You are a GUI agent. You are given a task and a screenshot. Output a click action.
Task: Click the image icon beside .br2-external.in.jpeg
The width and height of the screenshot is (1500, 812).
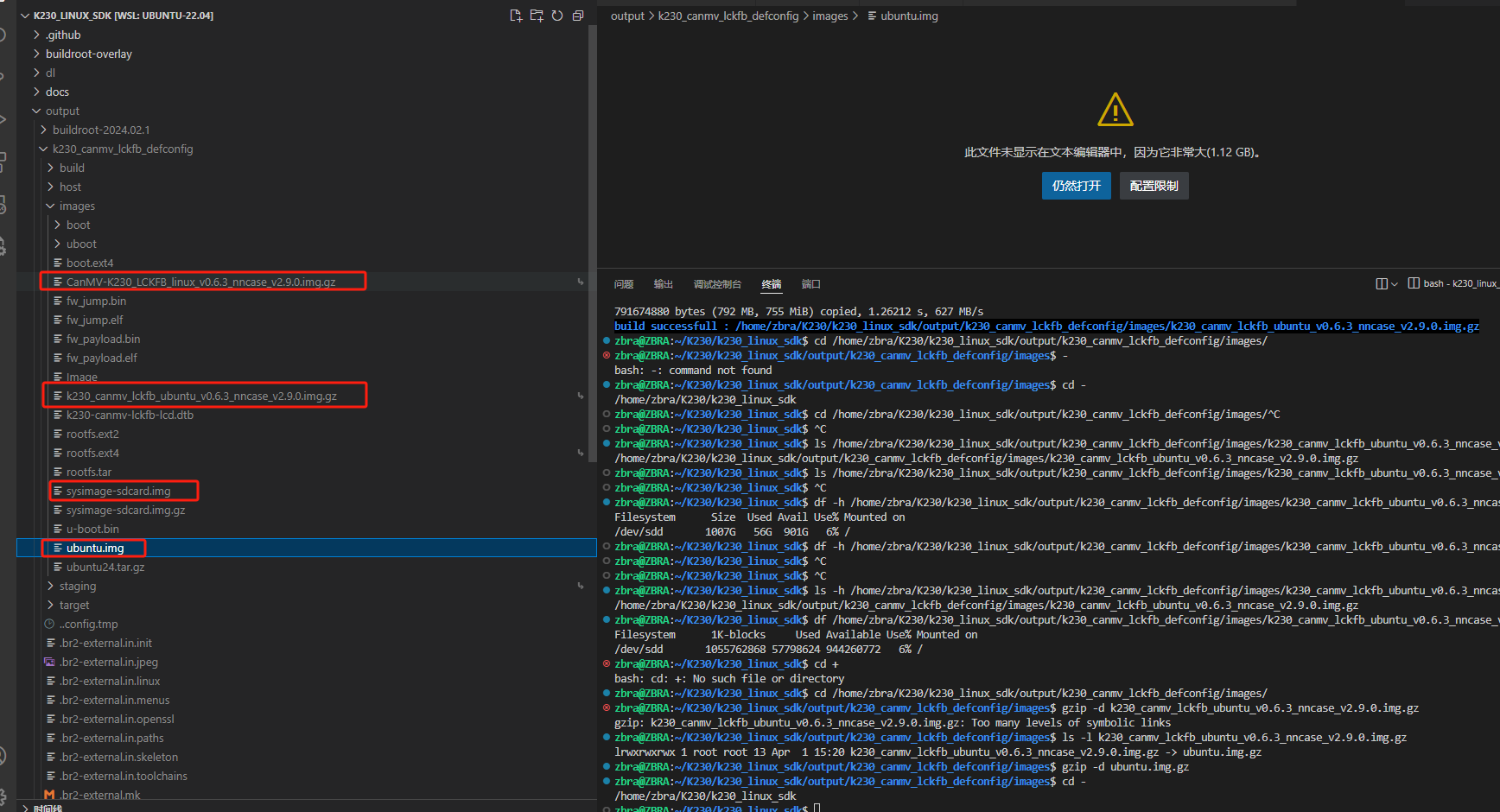coord(49,662)
